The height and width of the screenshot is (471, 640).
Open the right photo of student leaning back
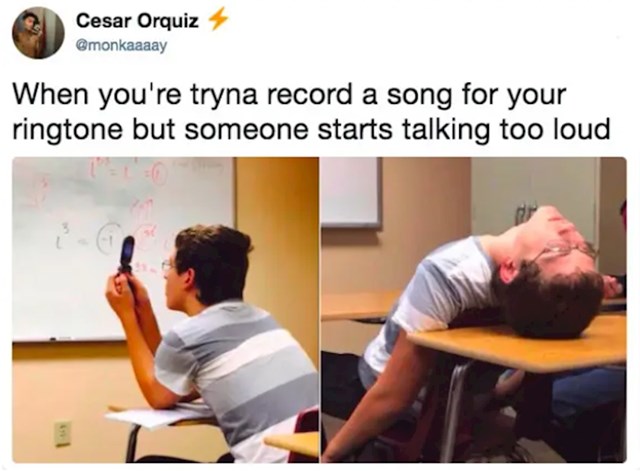click(x=473, y=310)
